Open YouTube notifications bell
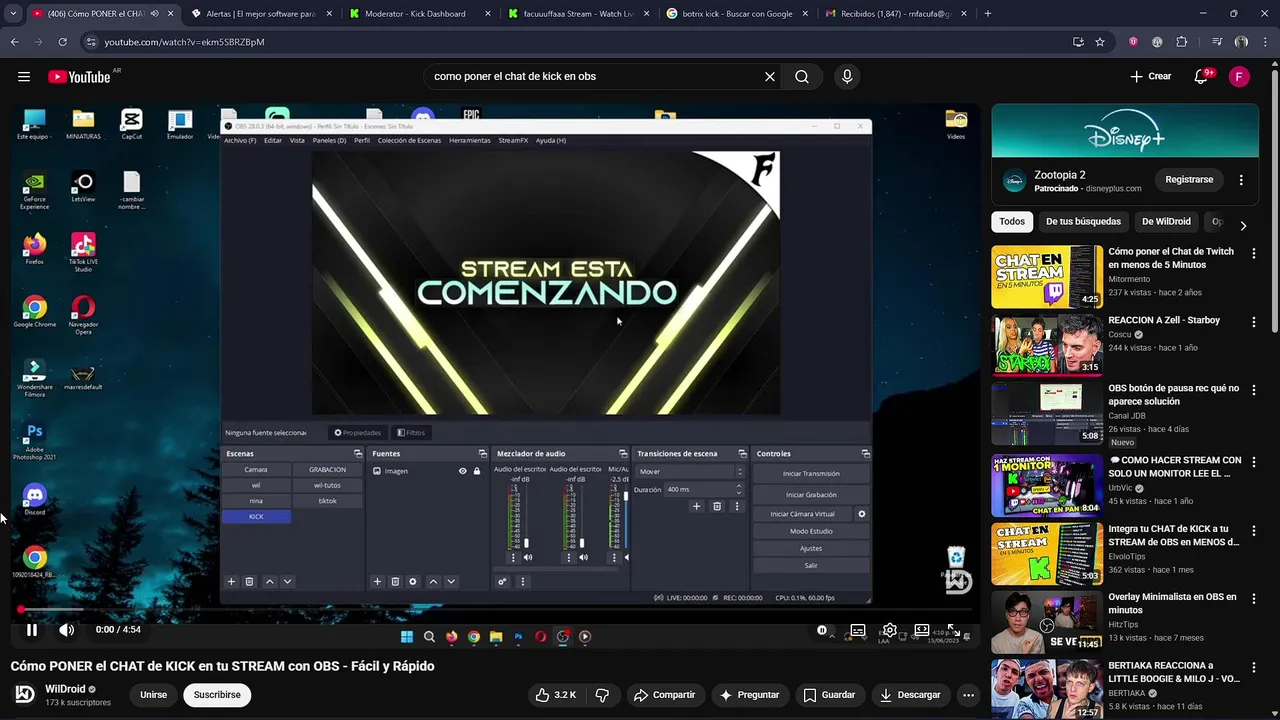 tap(1202, 77)
